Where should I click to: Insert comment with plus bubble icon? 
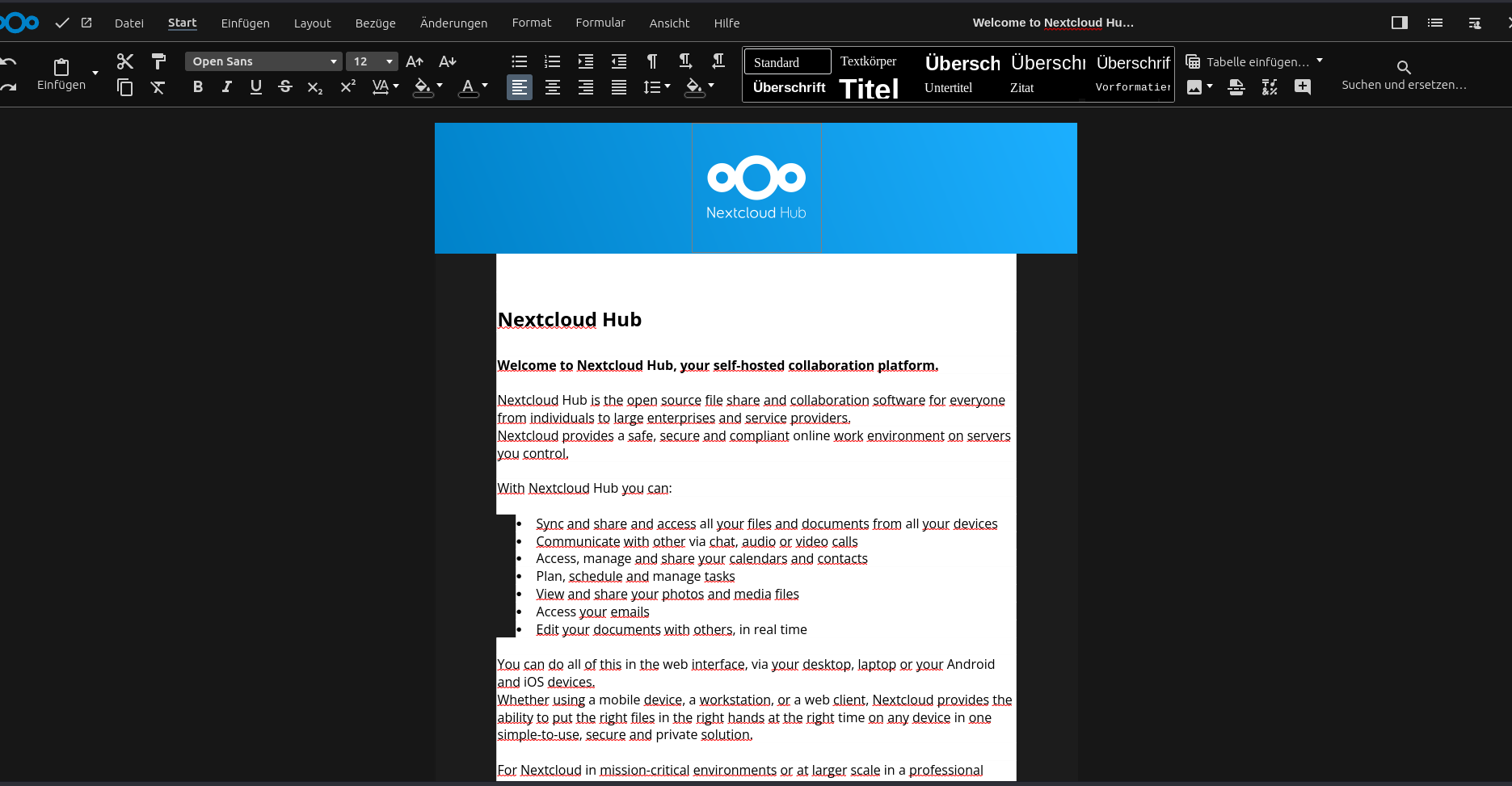click(1303, 87)
